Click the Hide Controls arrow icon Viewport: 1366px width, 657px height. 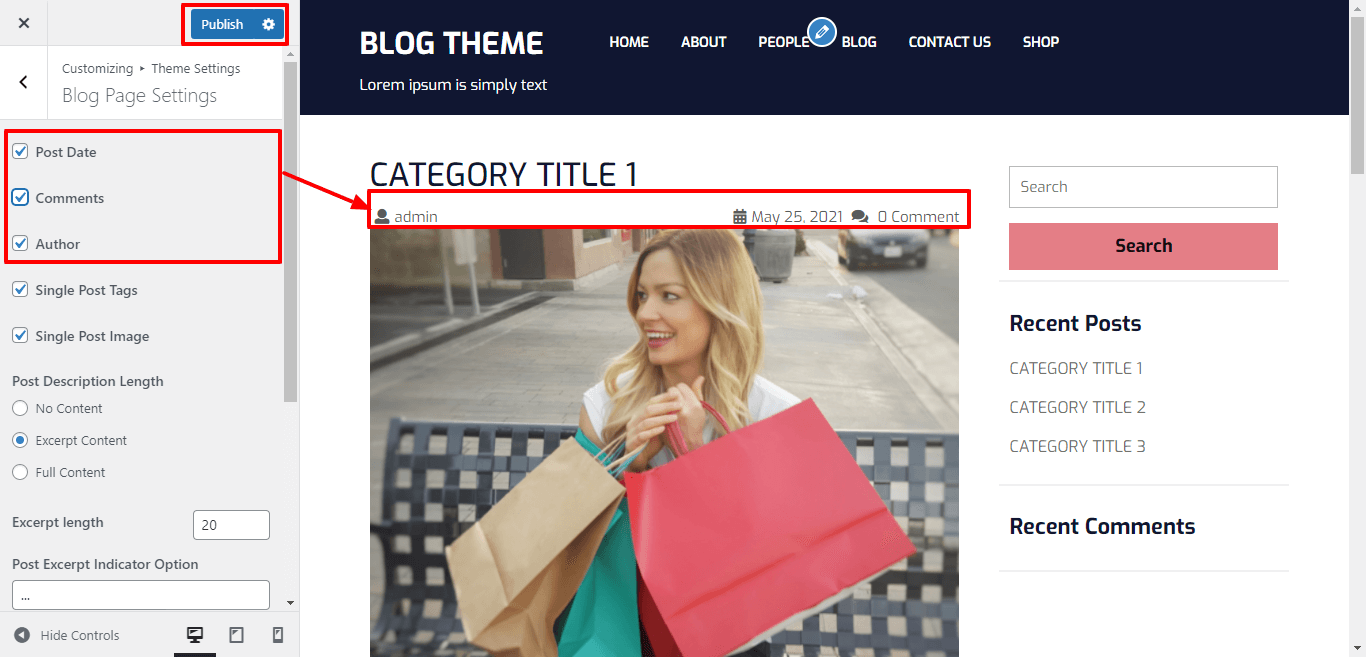[22, 635]
